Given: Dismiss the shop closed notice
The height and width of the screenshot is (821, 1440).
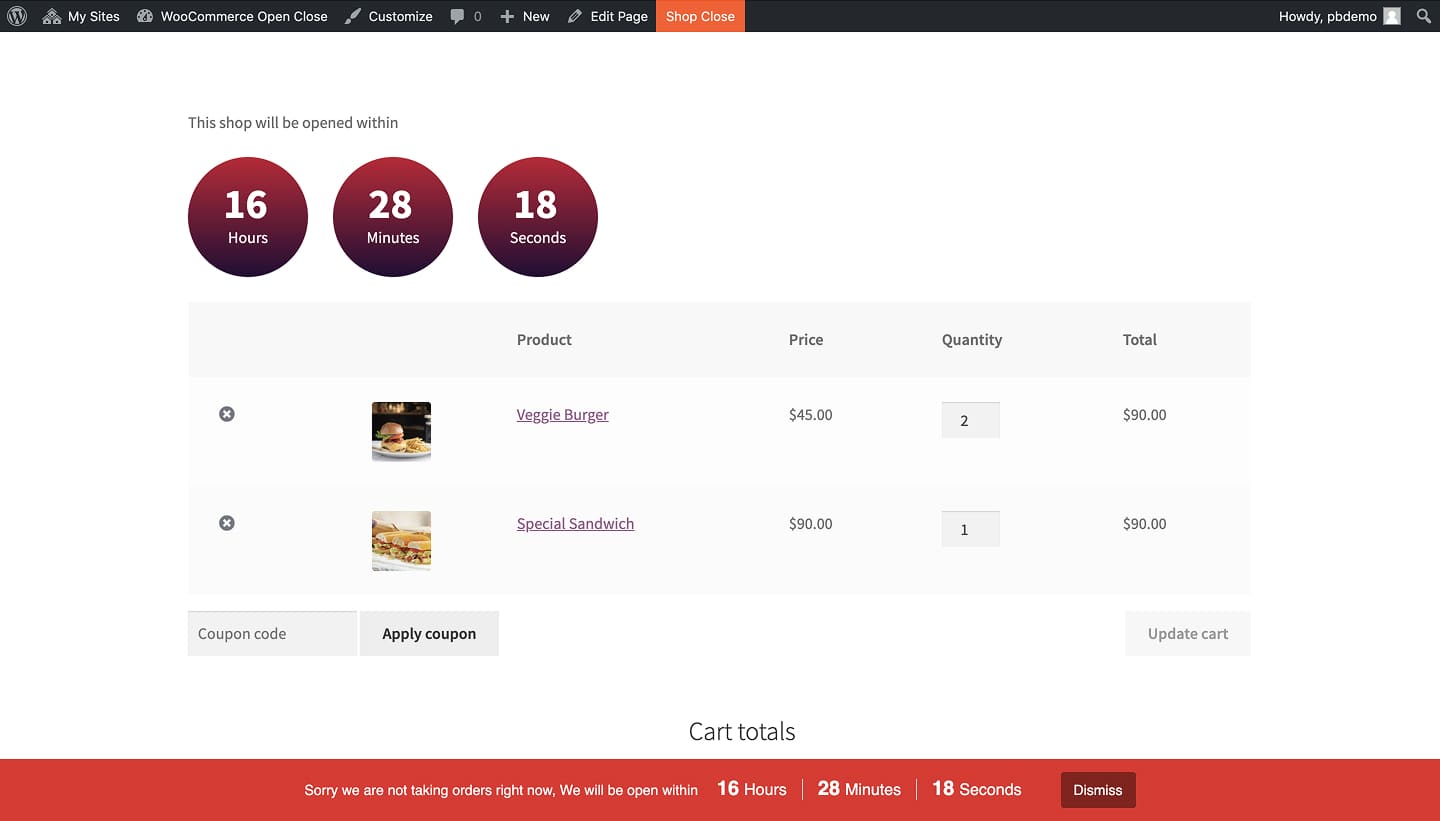Looking at the screenshot, I should tap(1098, 790).
